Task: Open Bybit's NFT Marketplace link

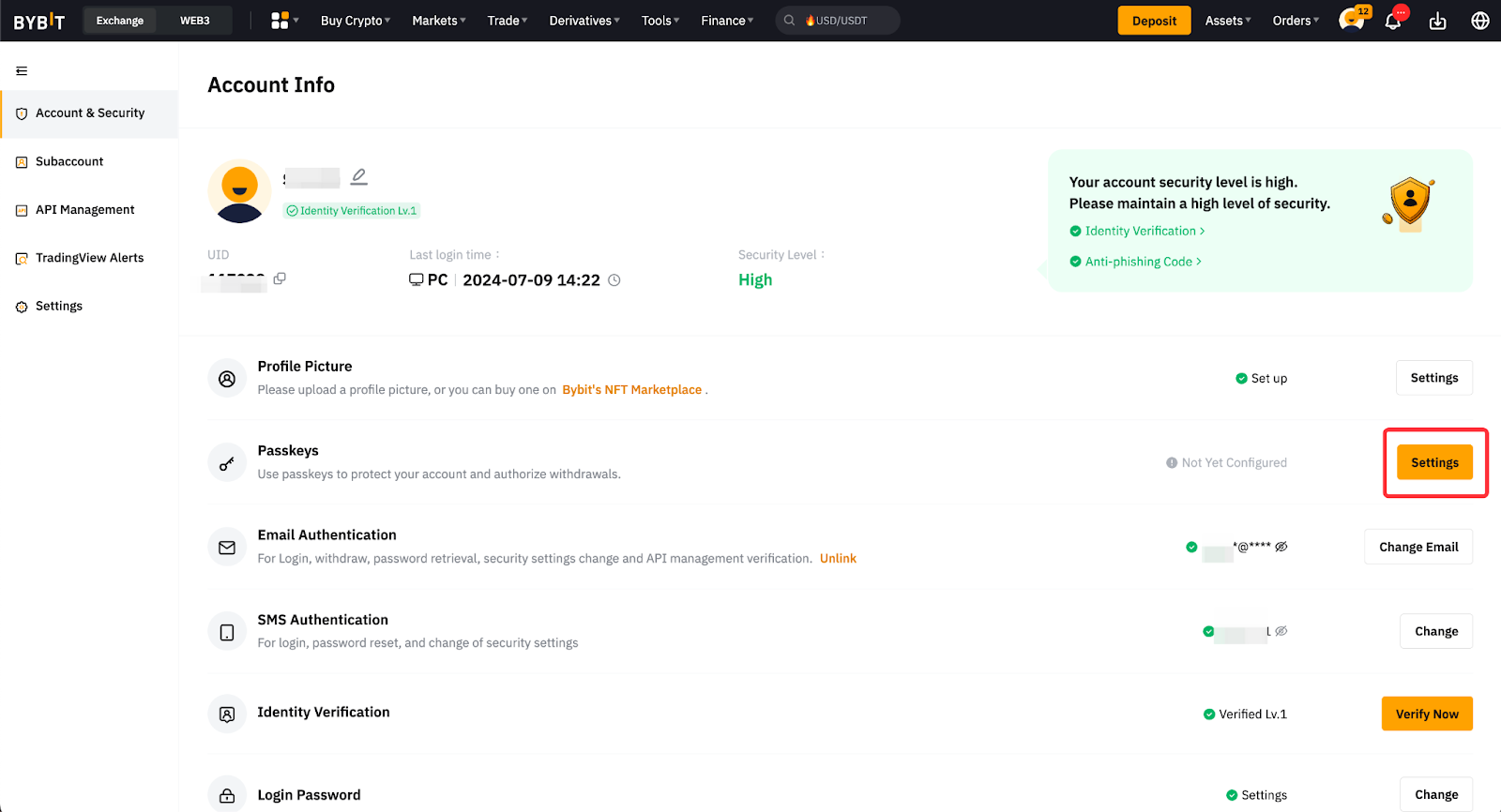Action: coord(631,390)
